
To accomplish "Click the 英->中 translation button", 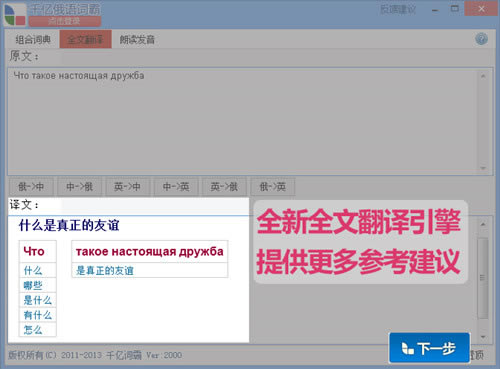I will pos(127,187).
